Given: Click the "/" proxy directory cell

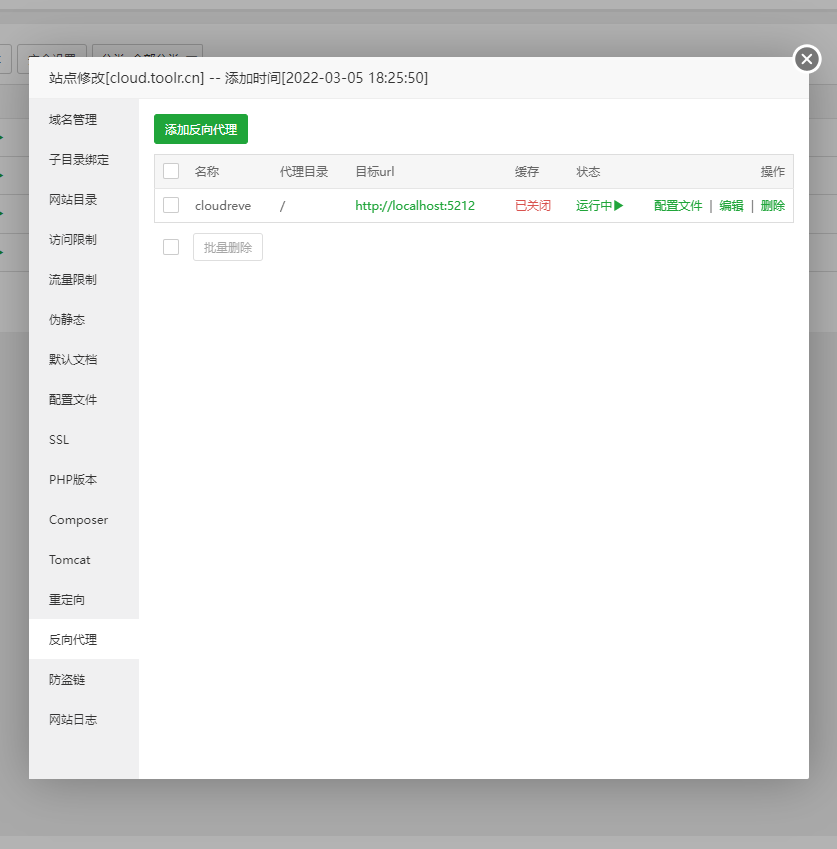Looking at the screenshot, I should tap(282, 206).
